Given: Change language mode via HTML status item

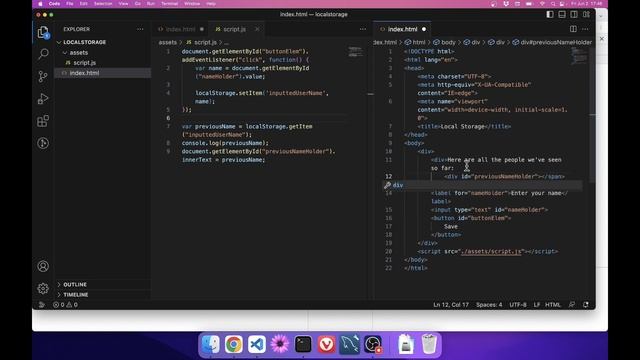Looking at the screenshot, I should pos(553,304).
